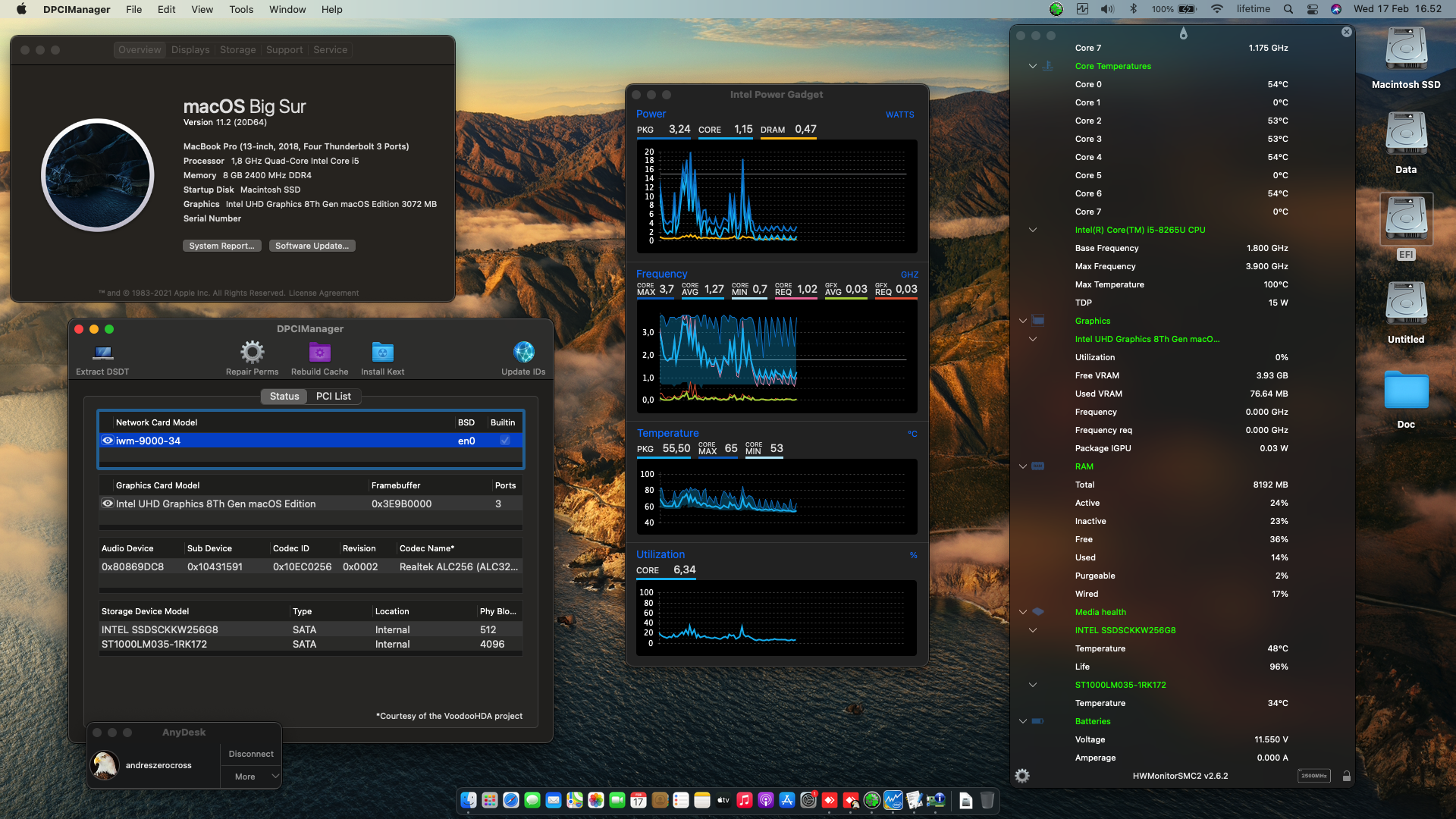Toggle eye icon on Intel UHD Graphics row
The height and width of the screenshot is (819, 1456).
pyautogui.click(x=108, y=504)
